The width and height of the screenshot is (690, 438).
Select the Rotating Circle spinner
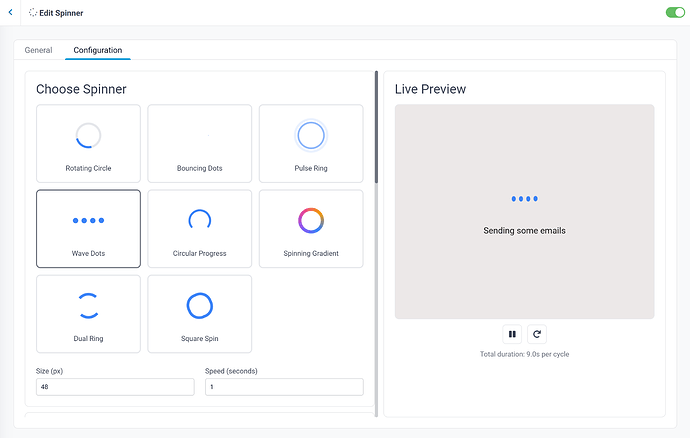[x=88, y=142]
